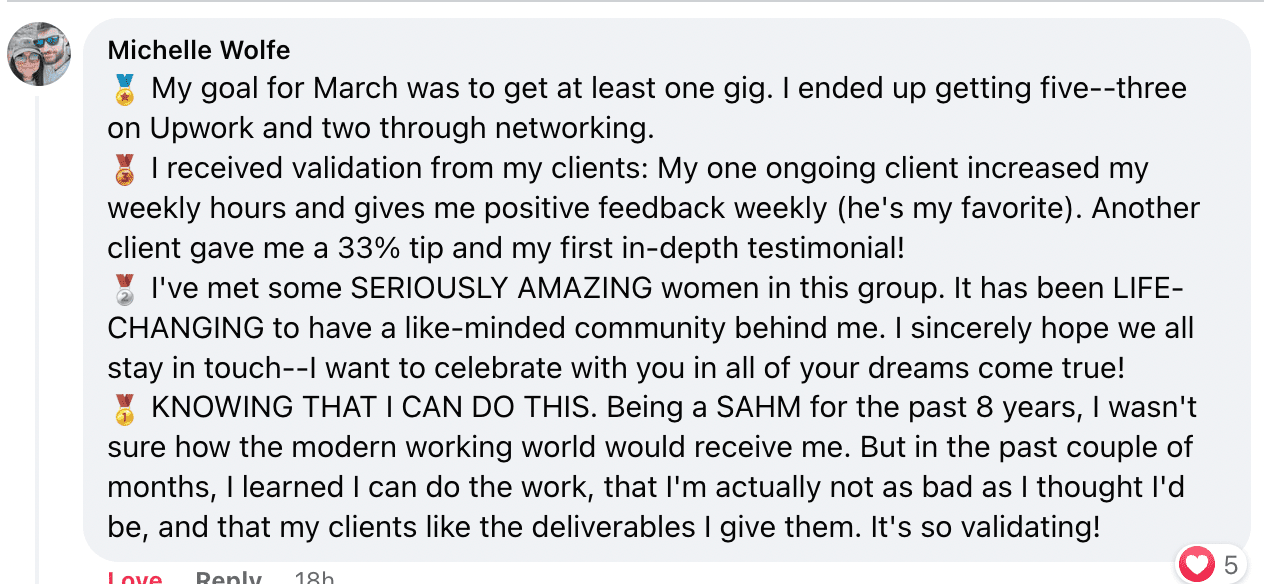The height and width of the screenshot is (584, 1264).
Task: Open the 18h comment timestamp
Action: (x=314, y=578)
